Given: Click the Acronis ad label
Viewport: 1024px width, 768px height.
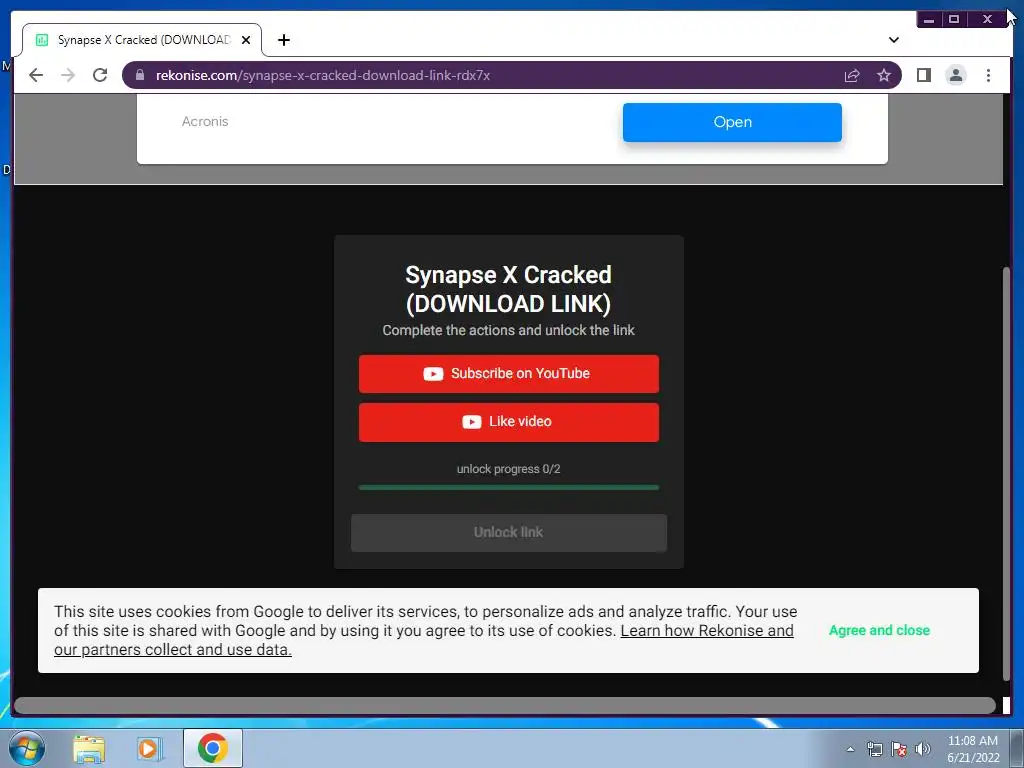Looking at the screenshot, I should 205,121.
